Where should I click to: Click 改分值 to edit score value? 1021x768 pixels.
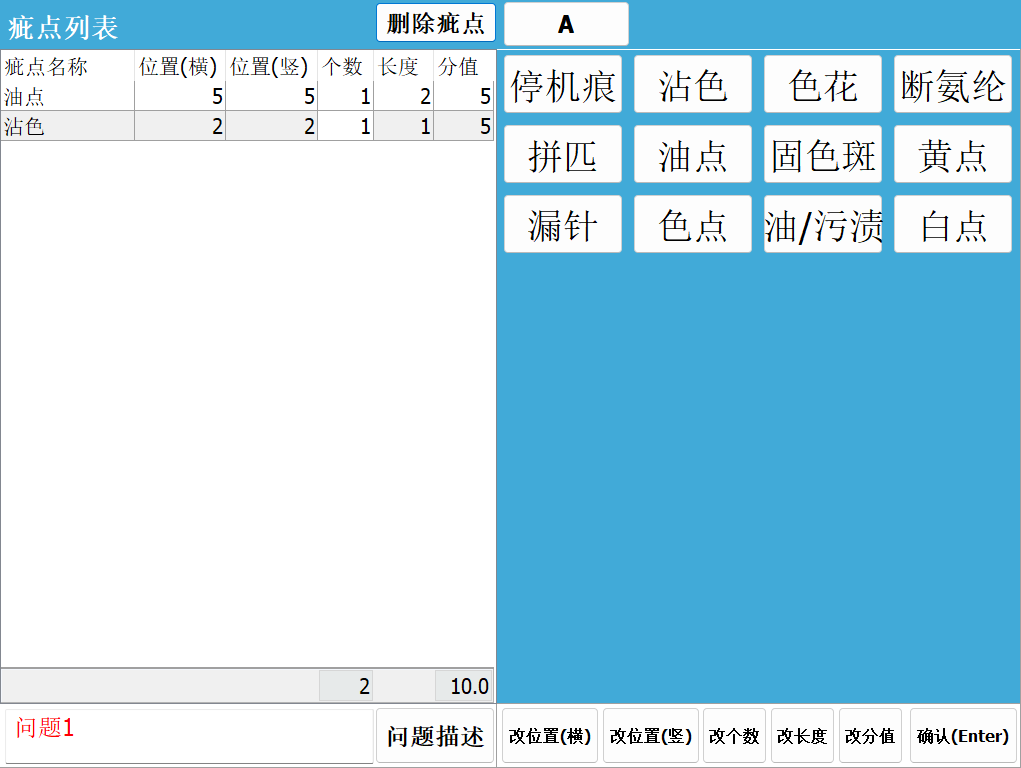click(869, 735)
